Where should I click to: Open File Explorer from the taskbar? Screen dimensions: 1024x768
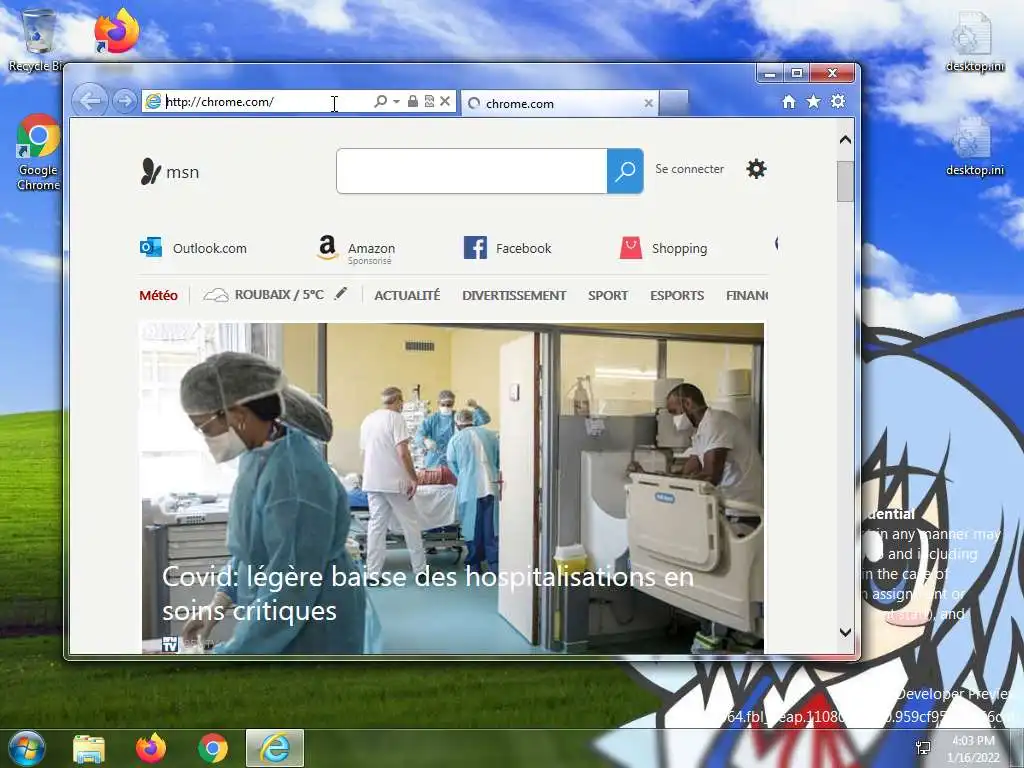[x=89, y=748]
